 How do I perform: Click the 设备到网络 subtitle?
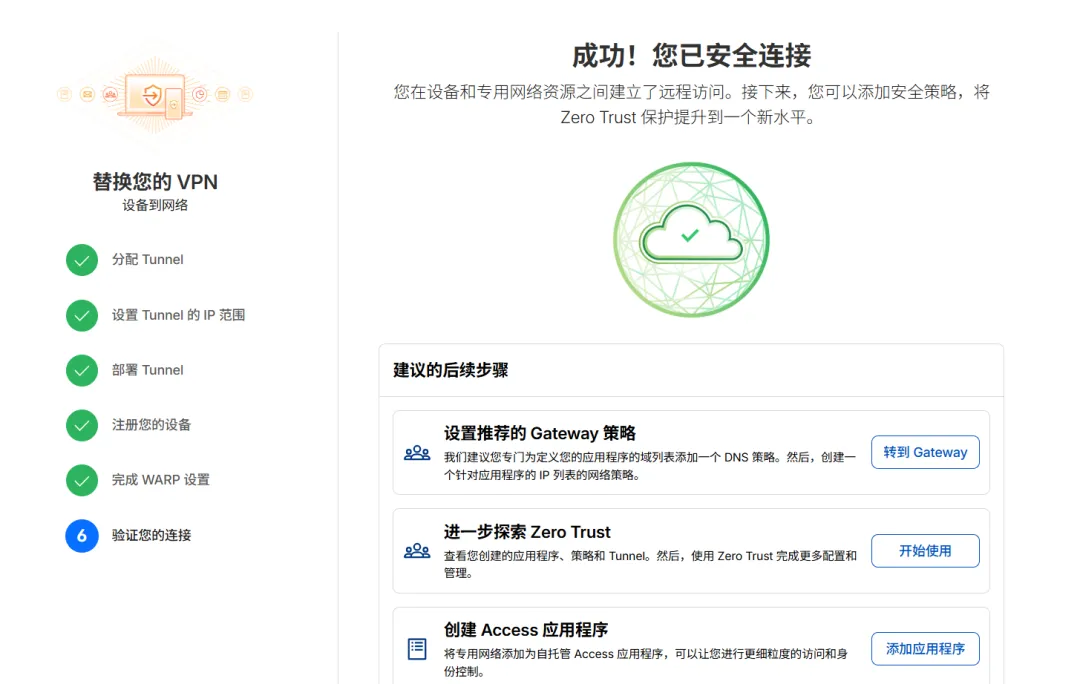(155, 205)
